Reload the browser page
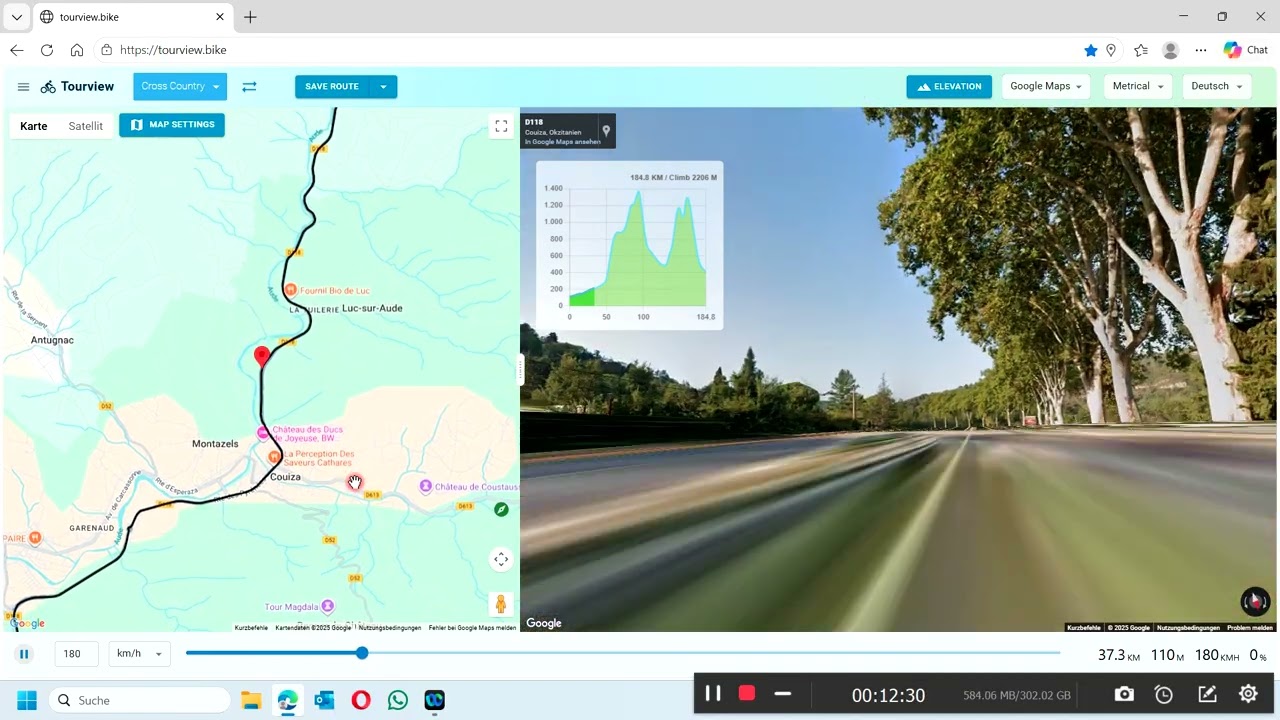Screen dimensions: 1280x720 pyautogui.click(x=47, y=50)
